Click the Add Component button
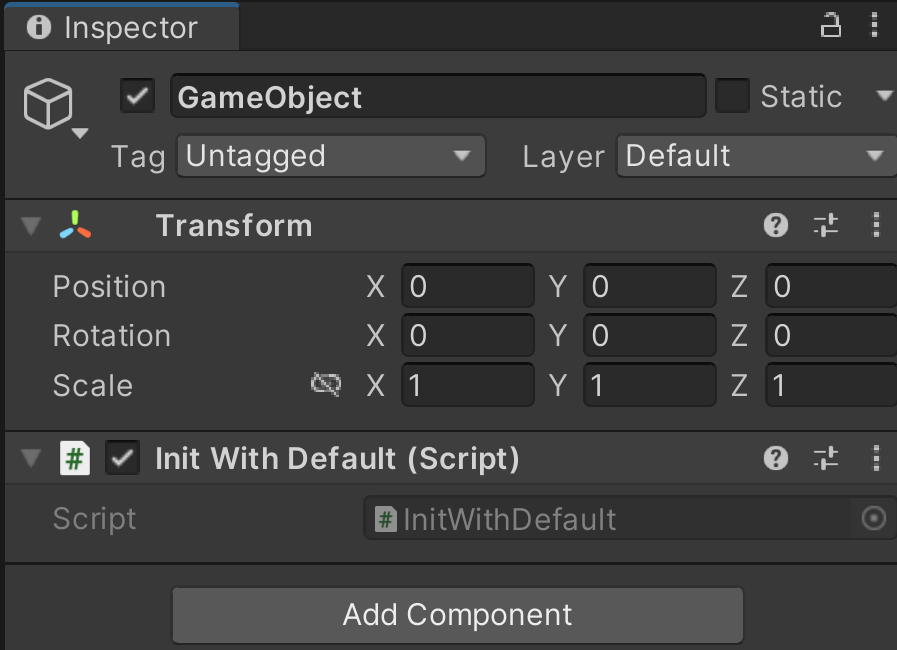Viewport: 897px width, 650px height. point(458,615)
